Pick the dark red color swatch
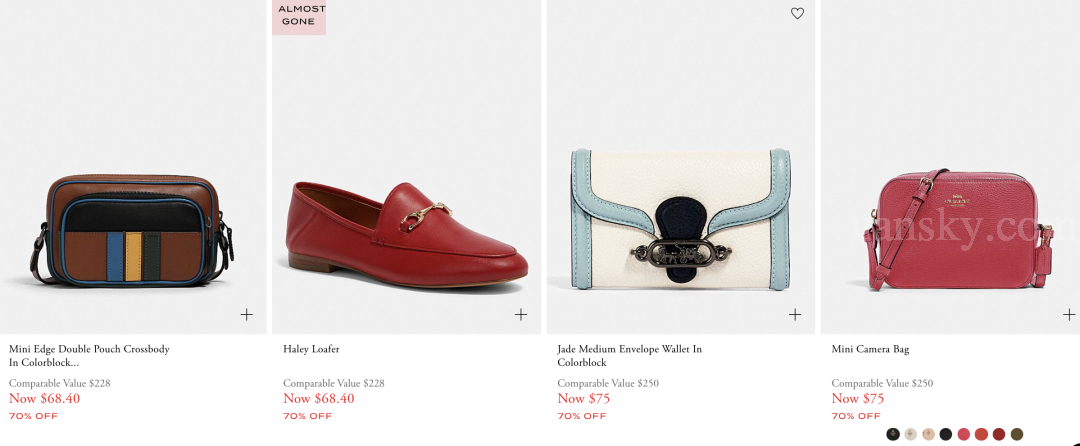Viewport: 1080px width, 446px height. [999, 434]
